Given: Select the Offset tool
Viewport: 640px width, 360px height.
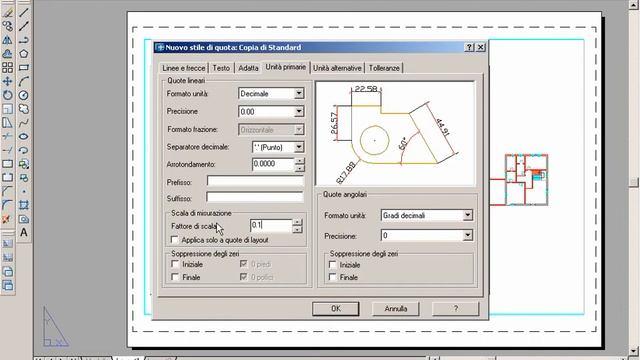Looking at the screenshot, I should pos(7,54).
